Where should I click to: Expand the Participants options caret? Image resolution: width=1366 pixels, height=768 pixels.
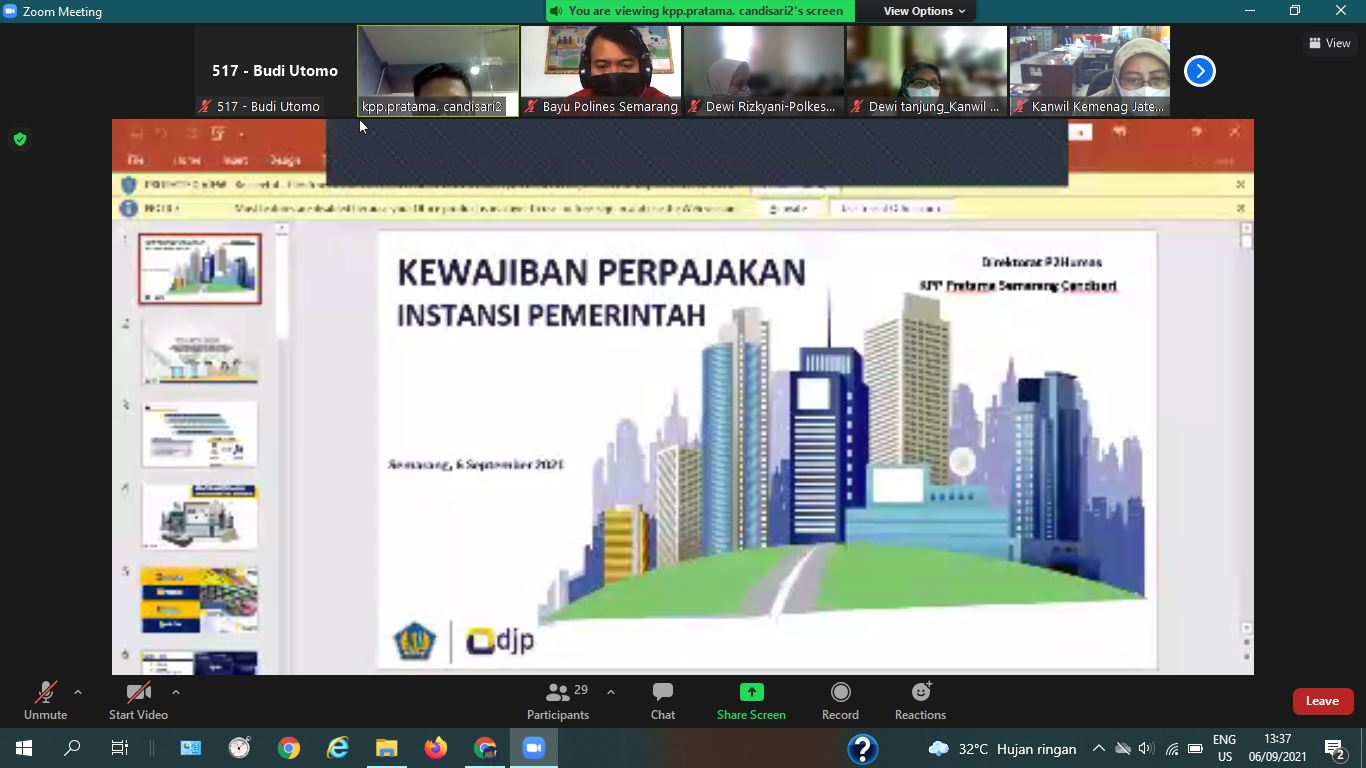coord(610,692)
